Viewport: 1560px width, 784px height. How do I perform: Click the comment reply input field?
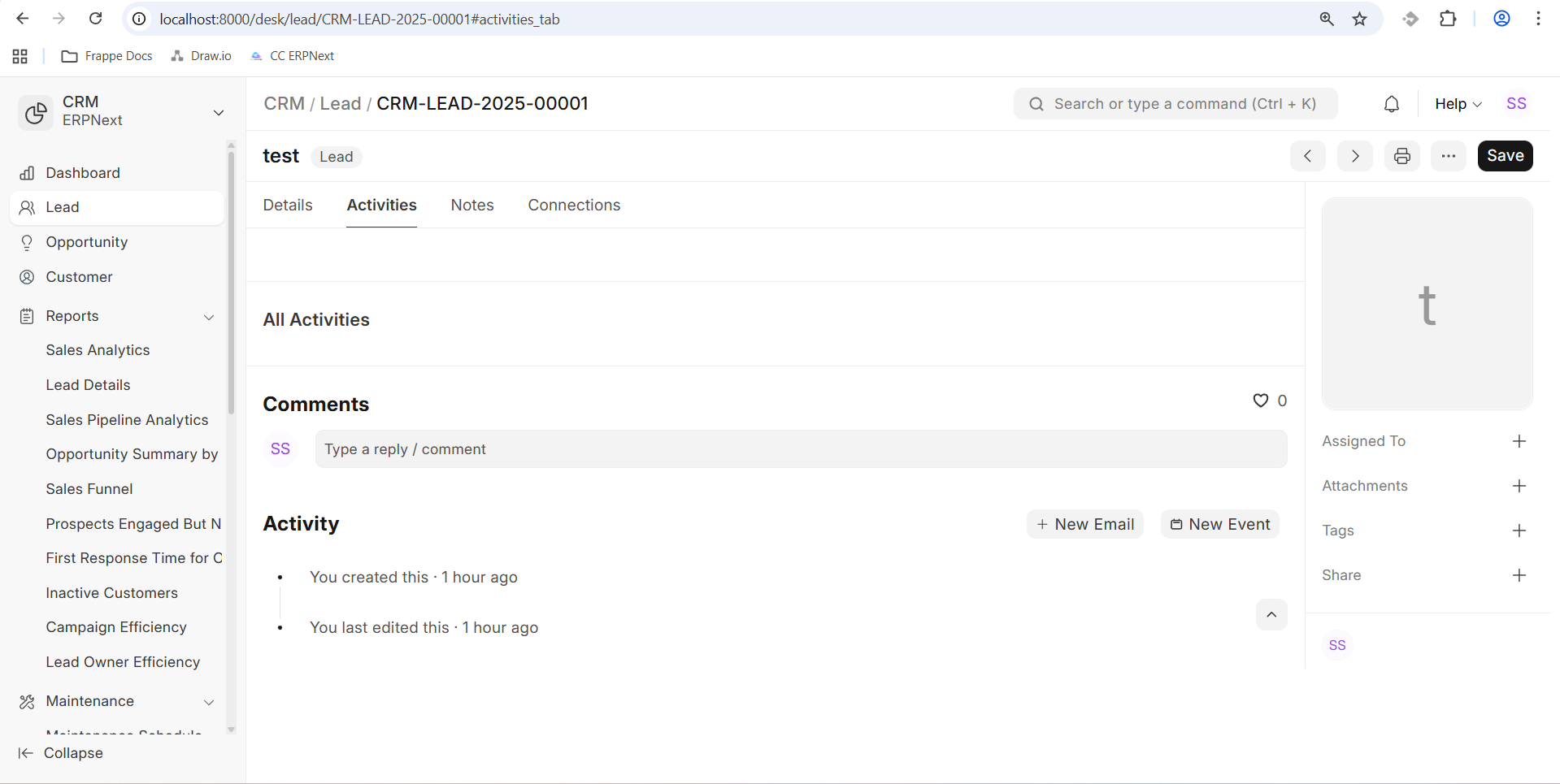tap(800, 449)
